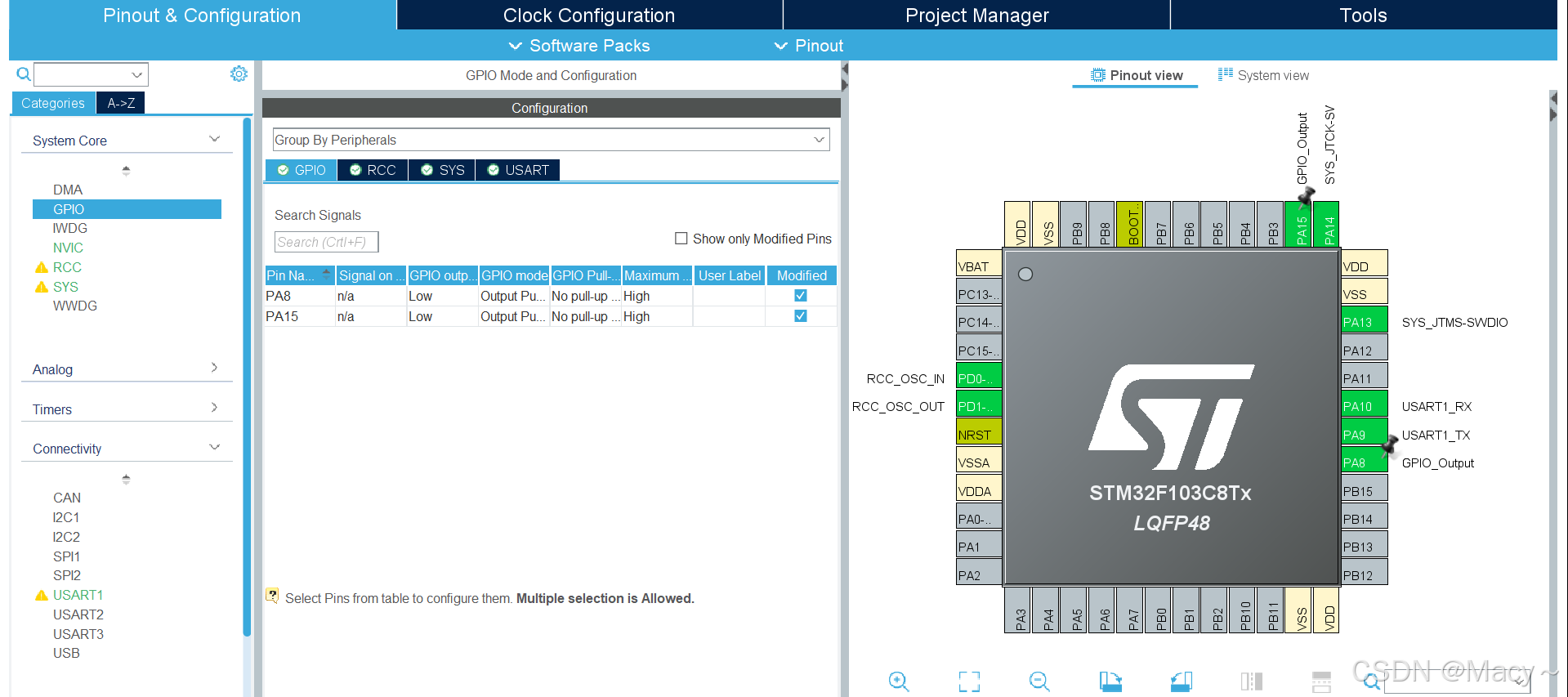Screen dimensions: 1568x697
Task: Open the Group By Peripherals dropdown
Action: tap(551, 140)
